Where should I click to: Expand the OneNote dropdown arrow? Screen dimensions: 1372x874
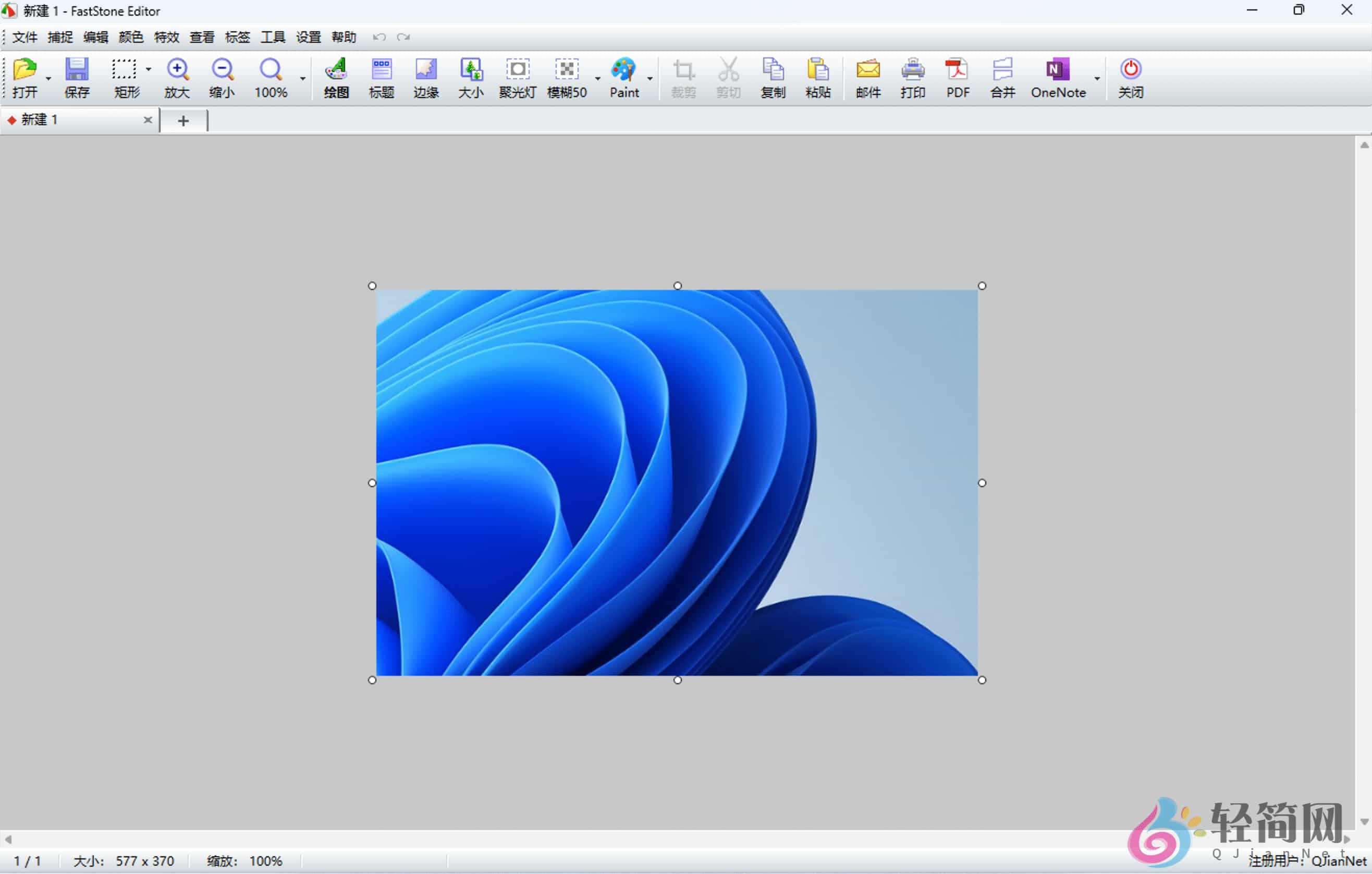(1097, 78)
